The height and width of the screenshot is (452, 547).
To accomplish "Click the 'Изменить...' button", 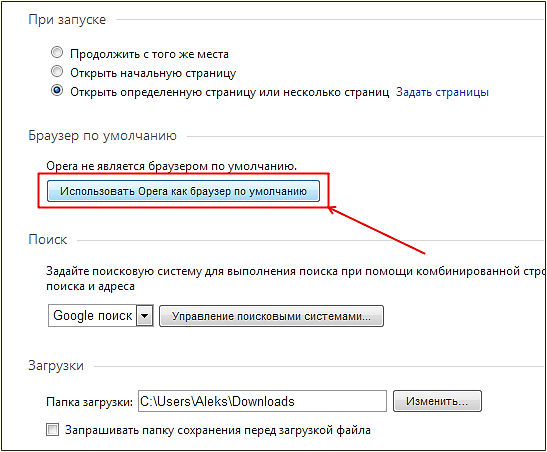I will click(437, 401).
